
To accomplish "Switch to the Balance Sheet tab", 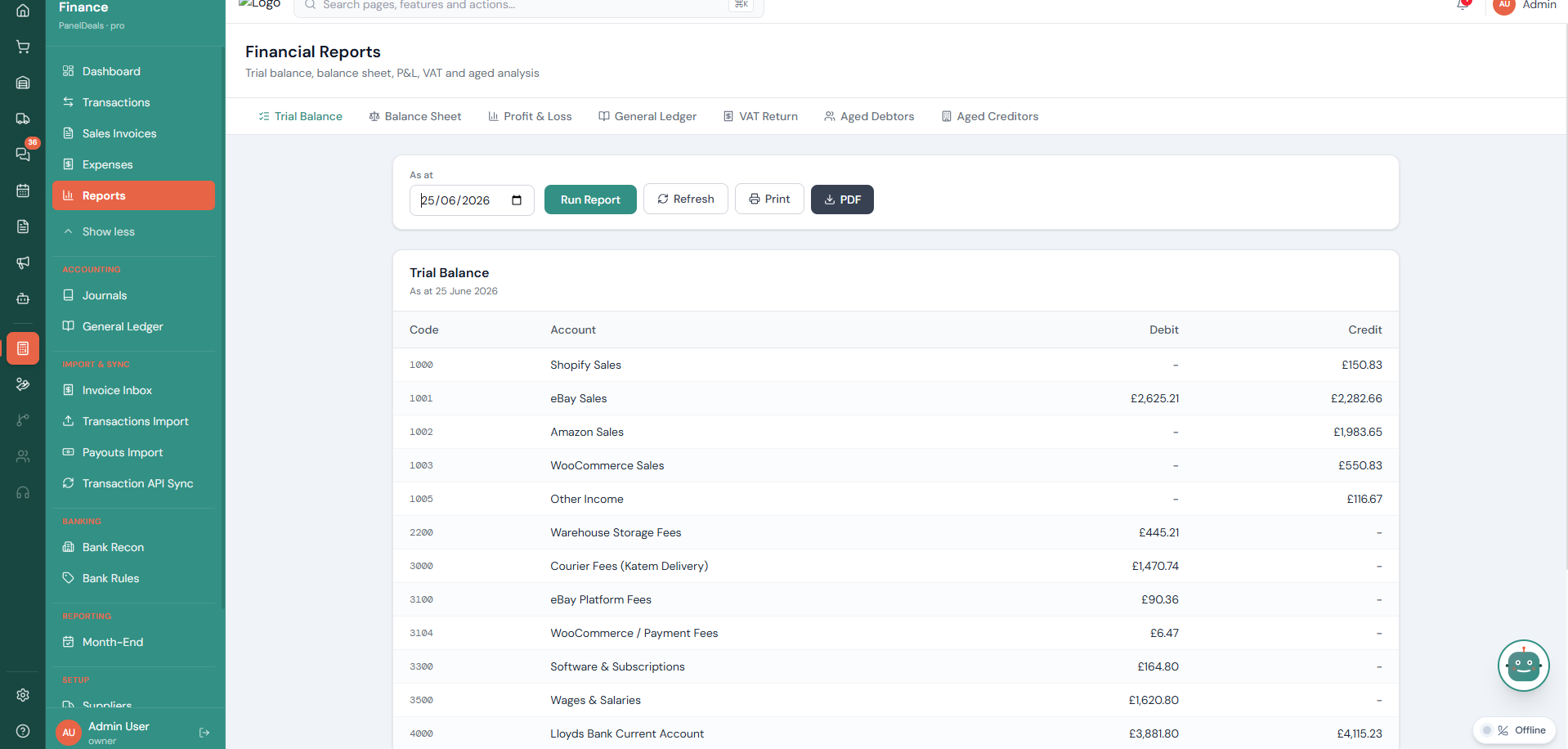I will click(x=415, y=116).
